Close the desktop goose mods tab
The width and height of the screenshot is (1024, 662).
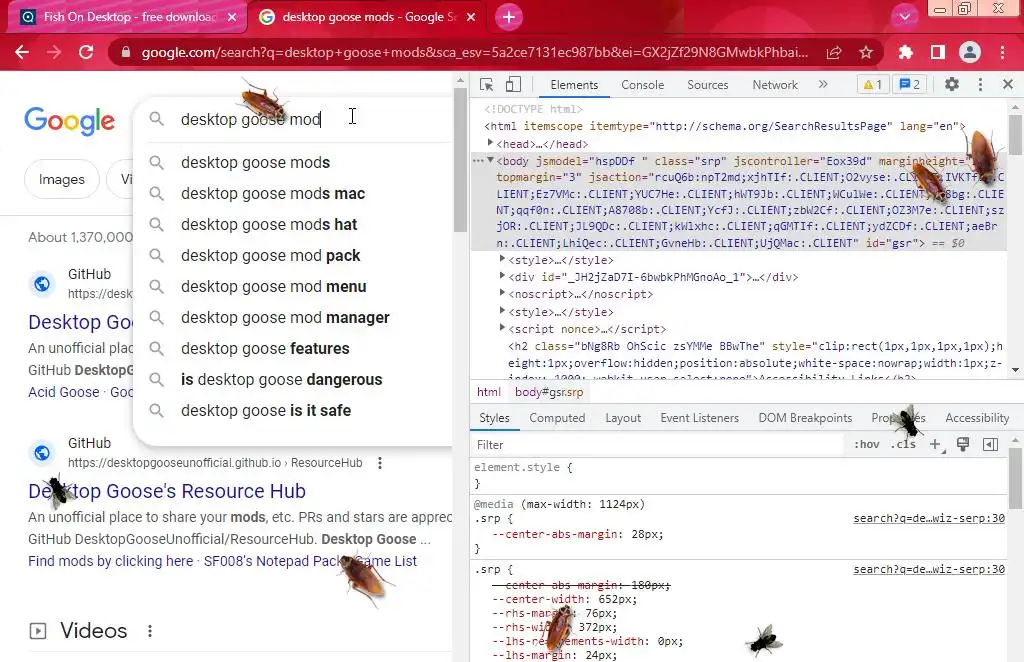coord(471,18)
